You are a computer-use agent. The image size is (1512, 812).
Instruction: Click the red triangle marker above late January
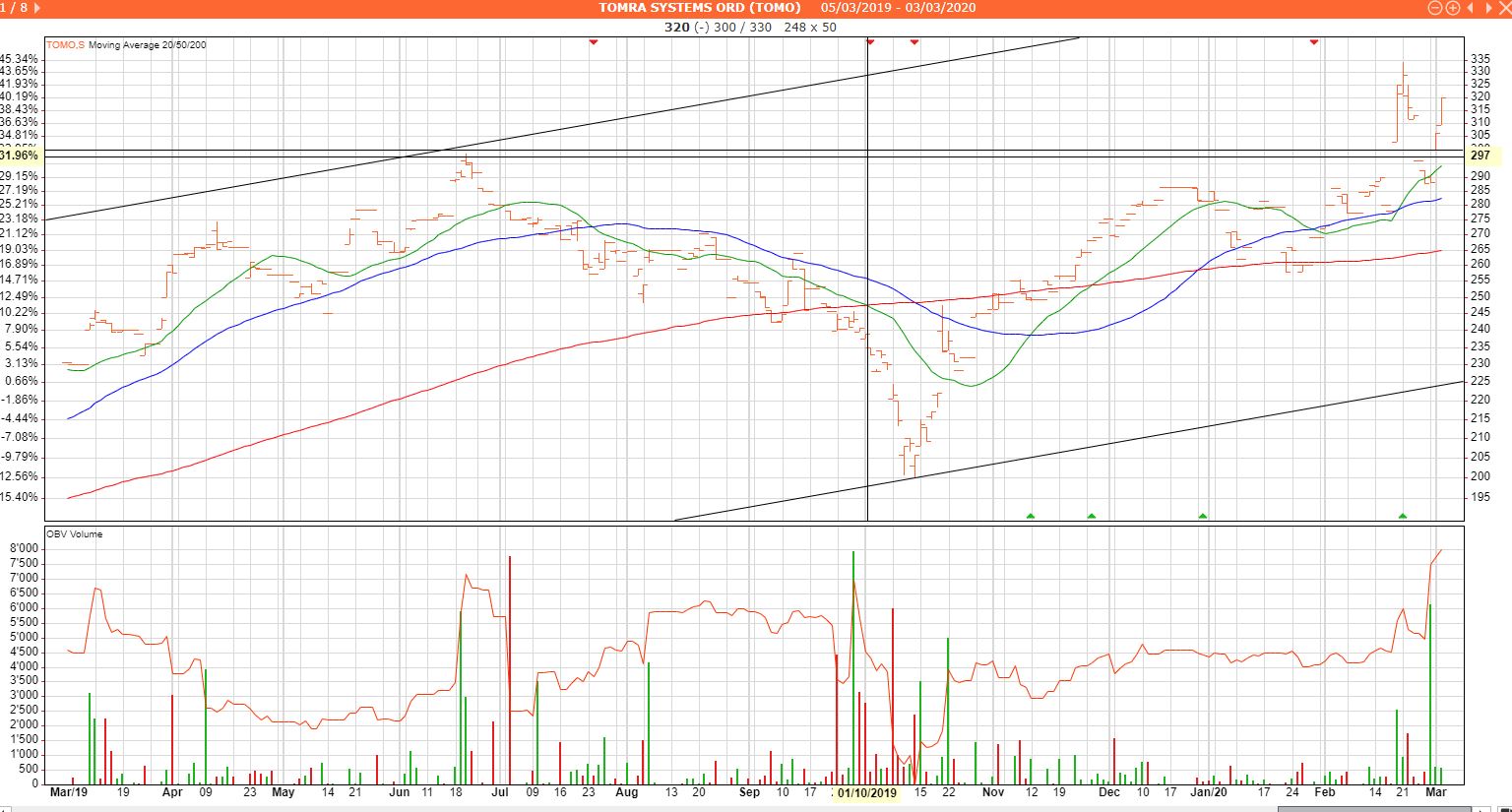click(x=1314, y=42)
